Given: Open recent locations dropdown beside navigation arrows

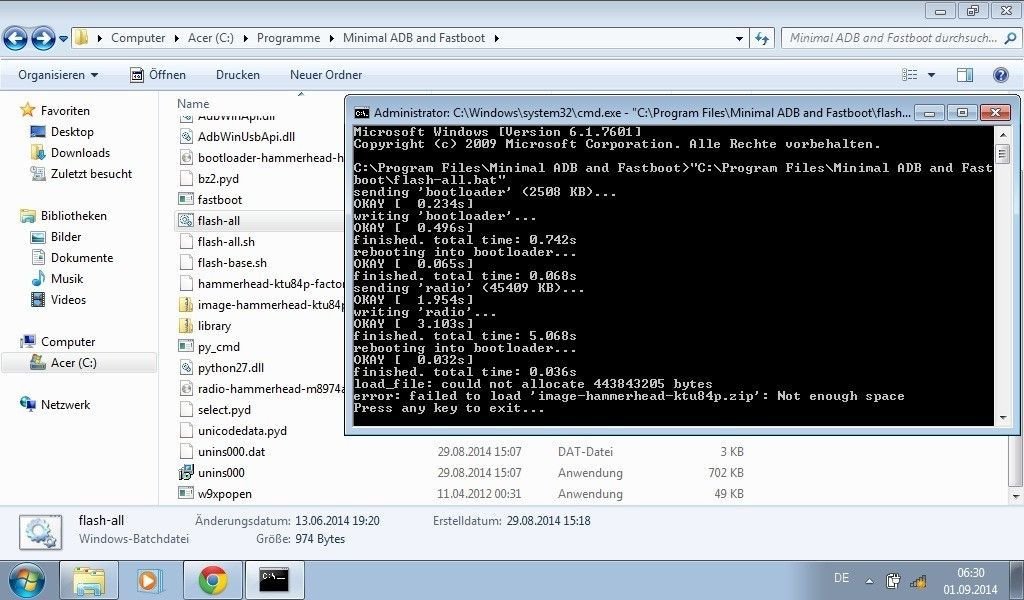Looking at the screenshot, I should click(x=63, y=39).
